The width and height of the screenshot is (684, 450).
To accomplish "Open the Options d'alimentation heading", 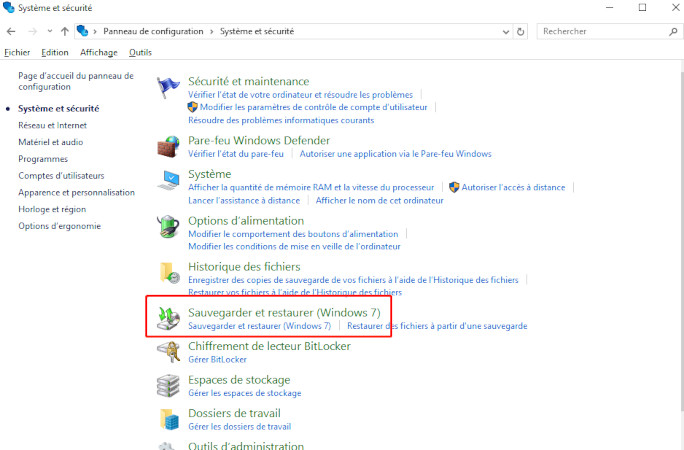I will tap(246, 221).
